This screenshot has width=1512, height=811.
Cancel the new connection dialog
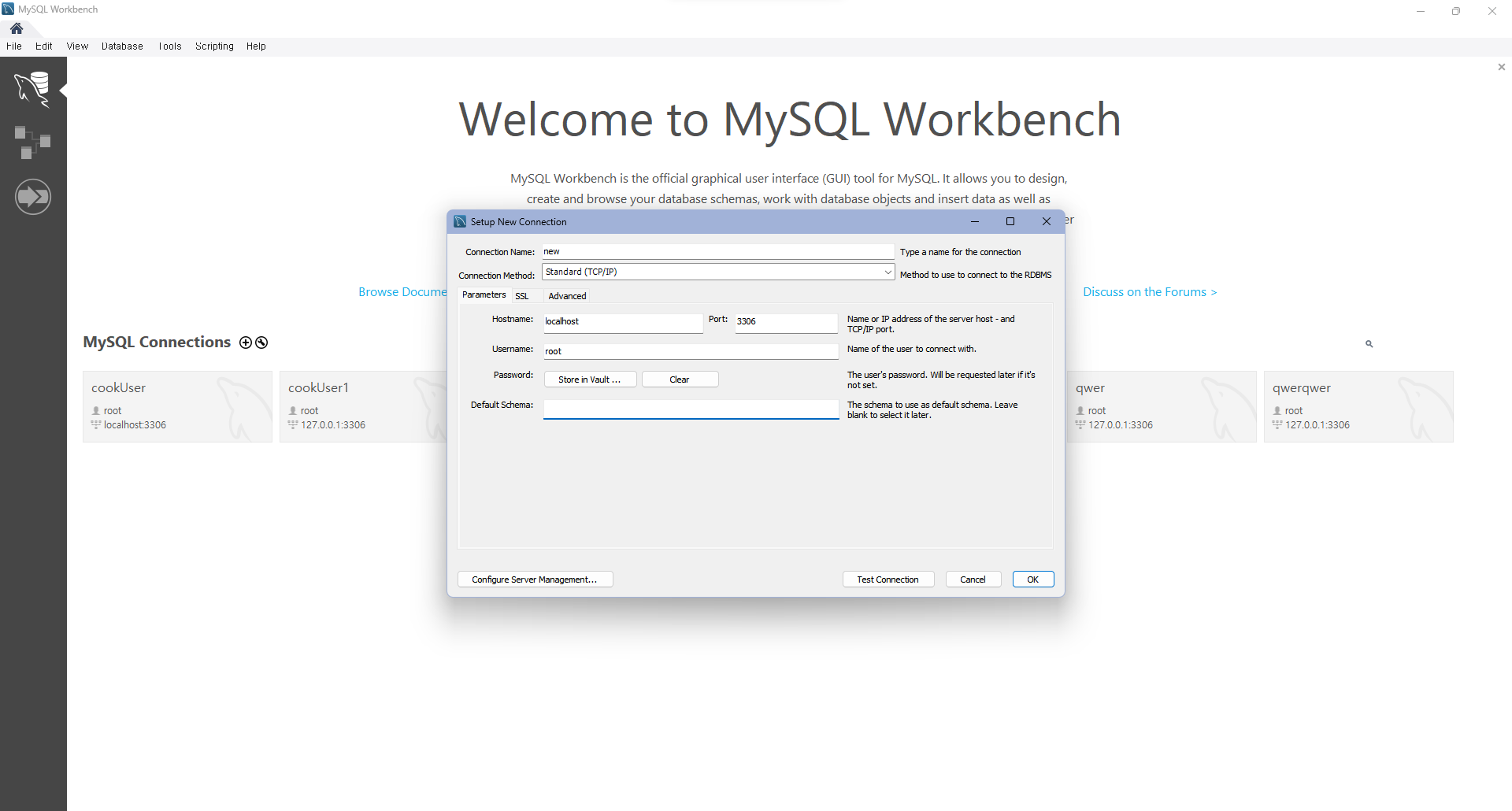[973, 580]
